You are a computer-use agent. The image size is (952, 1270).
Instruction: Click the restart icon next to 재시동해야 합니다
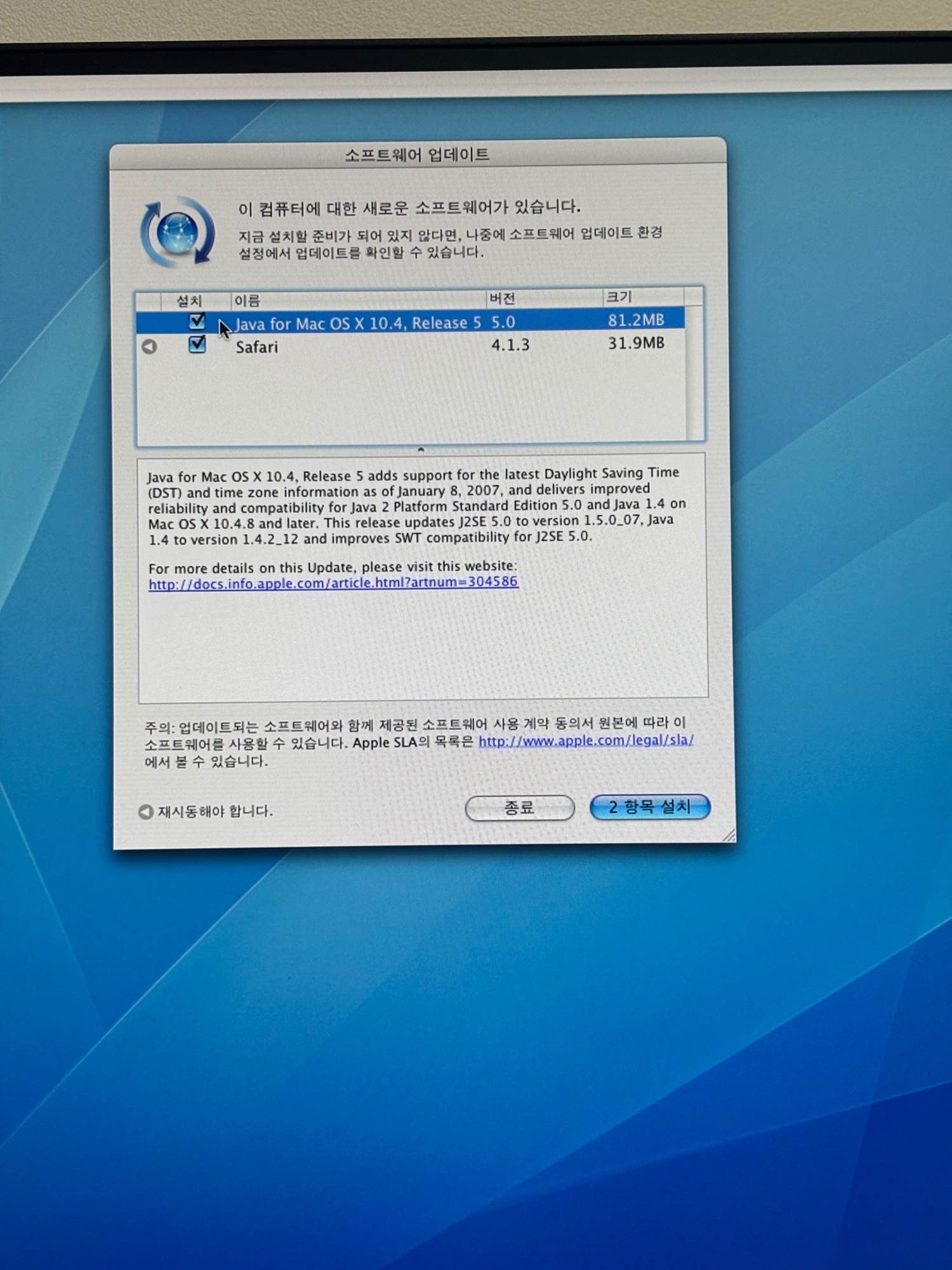click(x=145, y=812)
